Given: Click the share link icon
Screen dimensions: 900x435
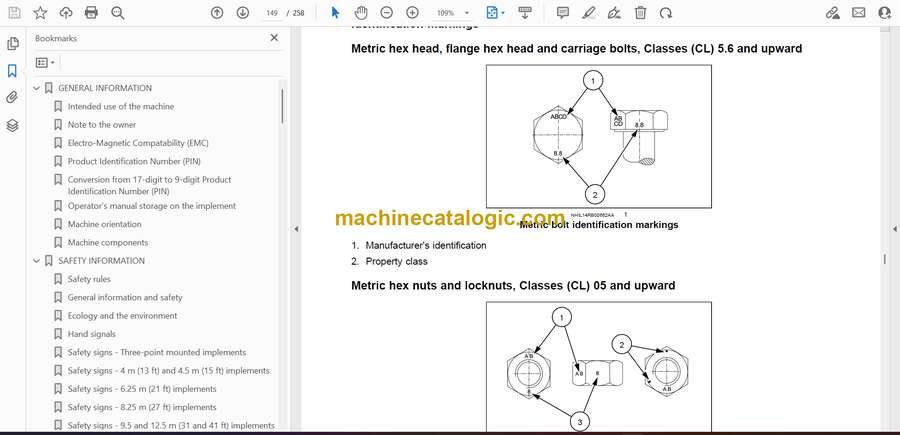Looking at the screenshot, I should pos(833,13).
